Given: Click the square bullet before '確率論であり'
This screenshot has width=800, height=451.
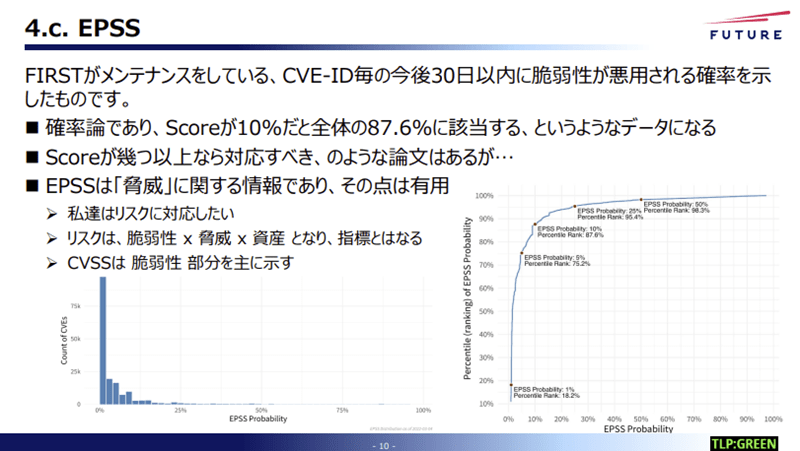Looking at the screenshot, I should point(31,129).
